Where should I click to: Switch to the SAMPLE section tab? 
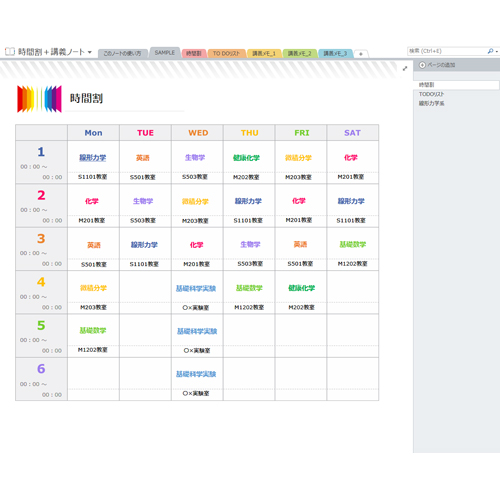pos(165,53)
